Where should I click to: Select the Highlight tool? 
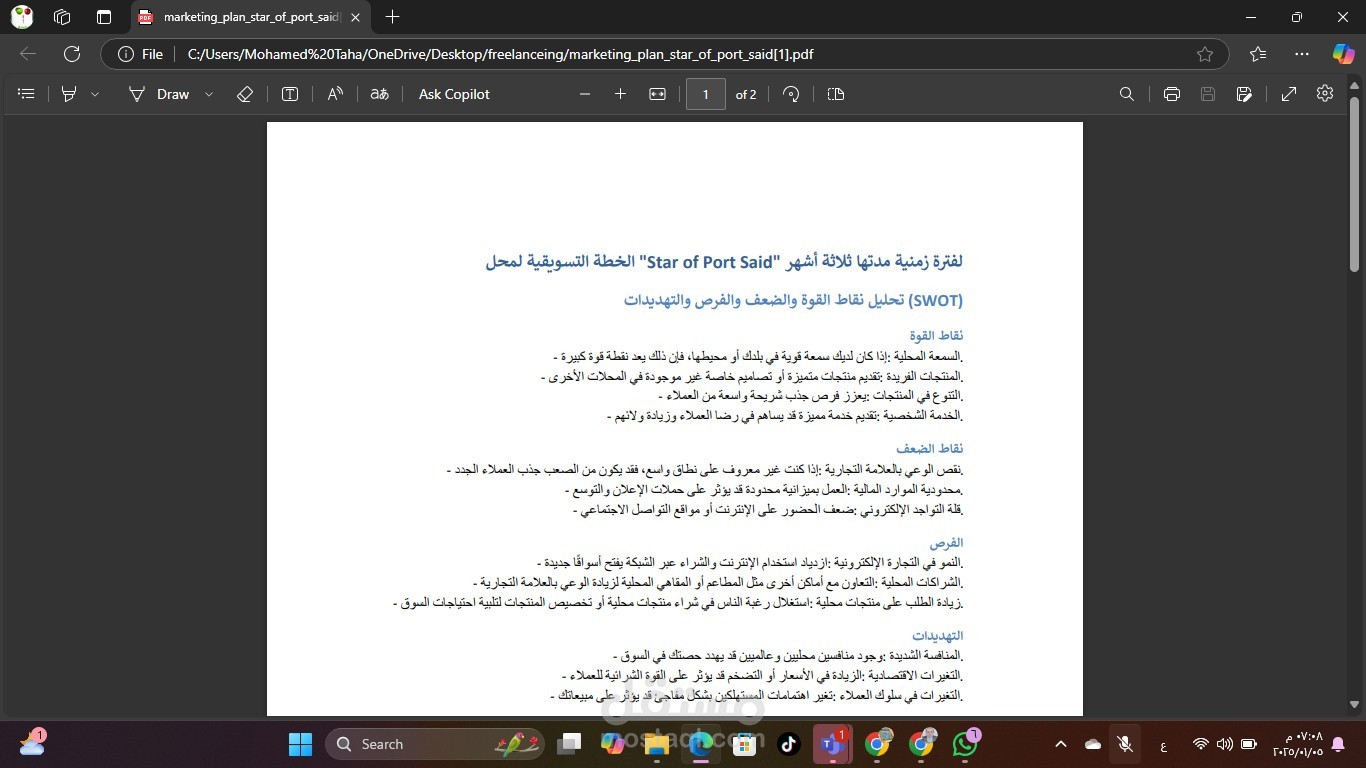coord(69,94)
